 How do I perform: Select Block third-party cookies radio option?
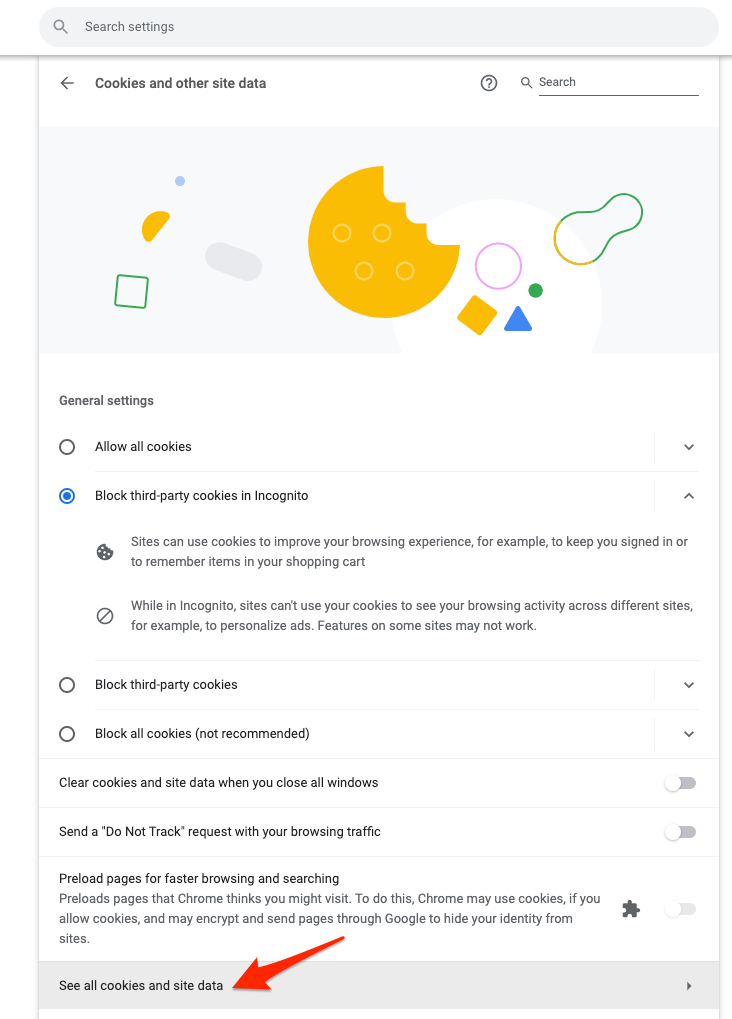point(67,685)
